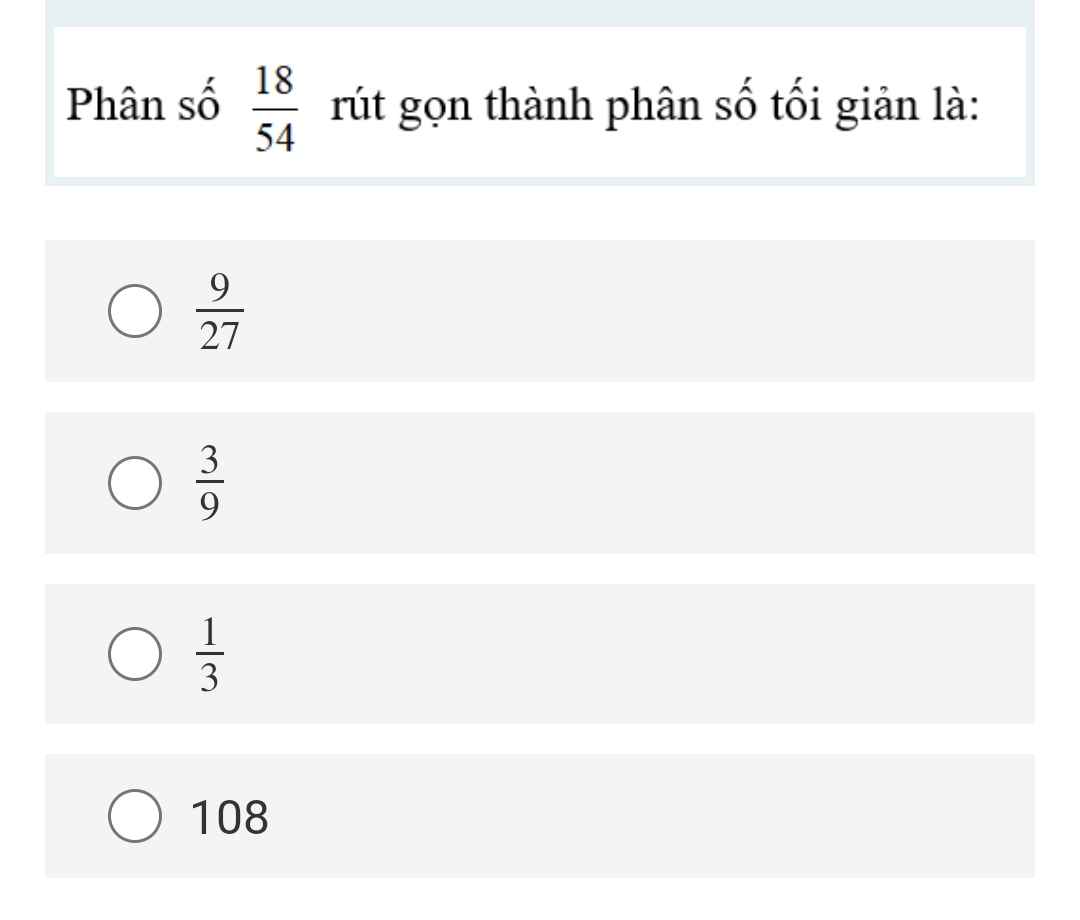The width and height of the screenshot is (1080, 920).
Task: Click the fraction label 3/9
Action: [x=209, y=484]
